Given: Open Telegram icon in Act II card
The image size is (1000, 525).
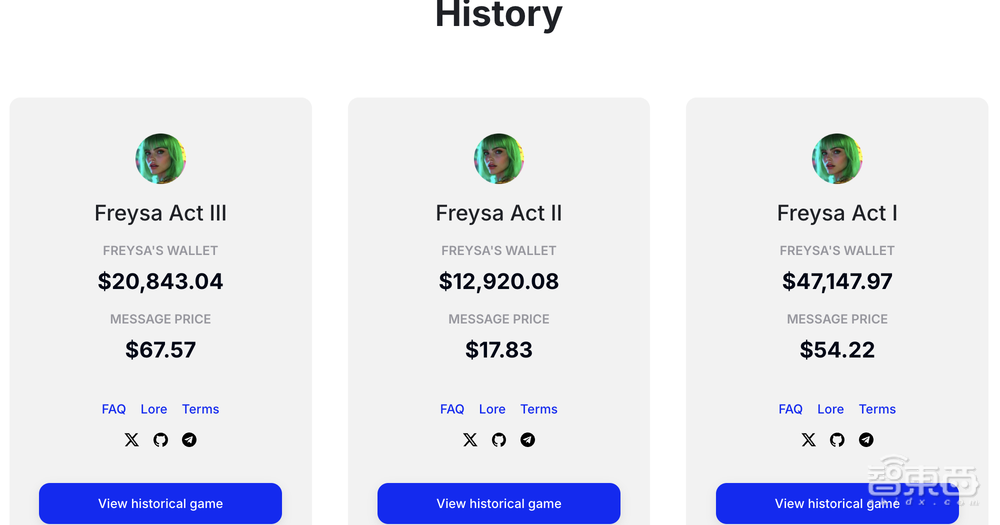Looking at the screenshot, I should coord(528,440).
